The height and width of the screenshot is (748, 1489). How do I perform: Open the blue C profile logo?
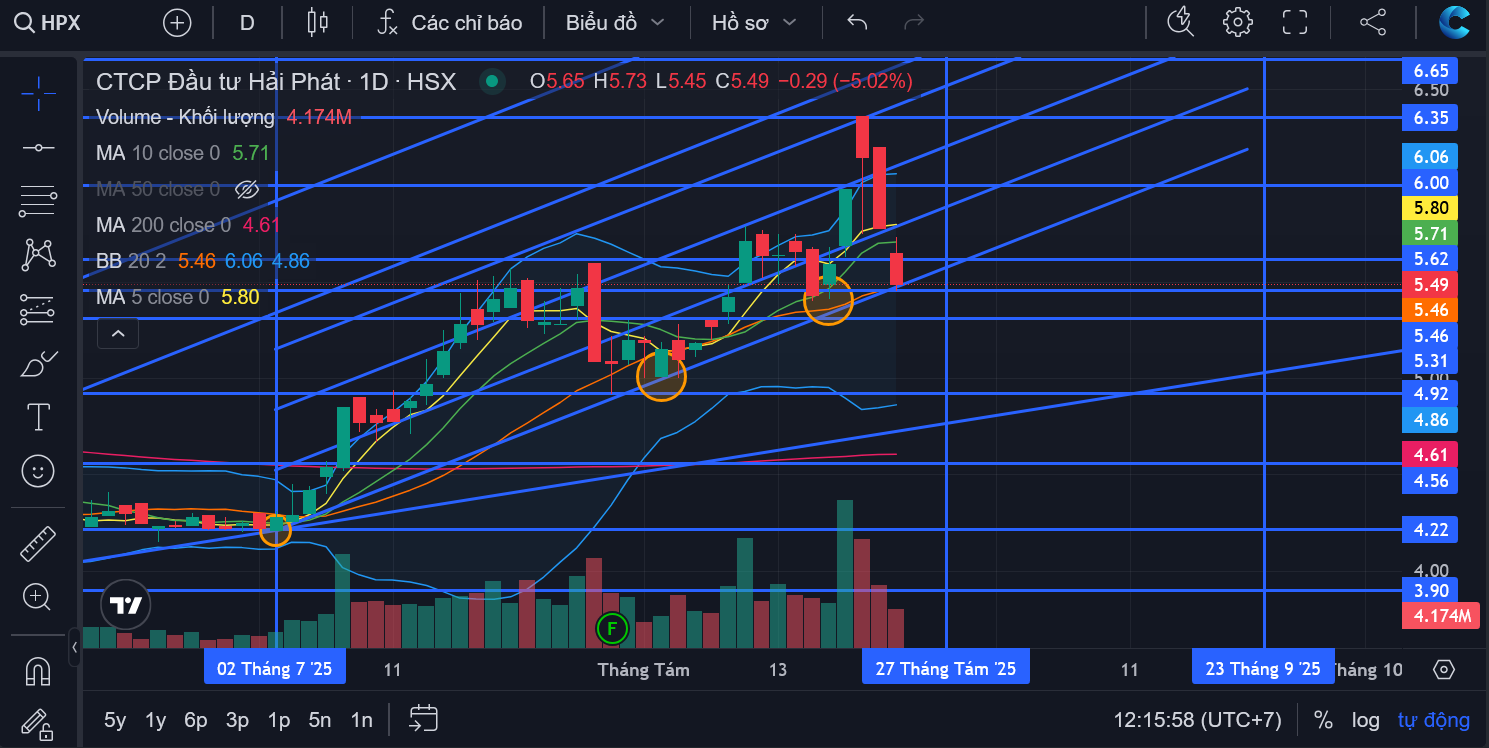click(1454, 22)
